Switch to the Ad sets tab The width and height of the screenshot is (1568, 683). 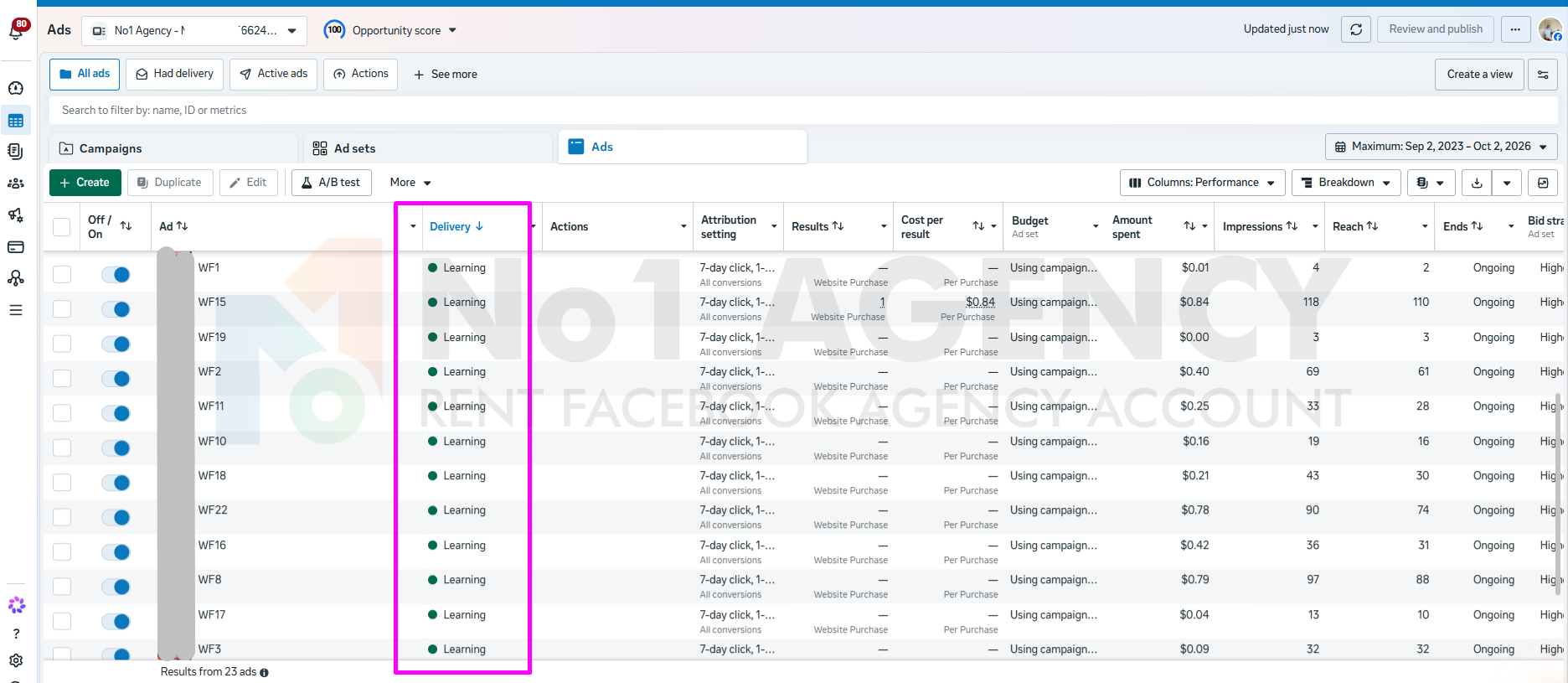pos(428,148)
